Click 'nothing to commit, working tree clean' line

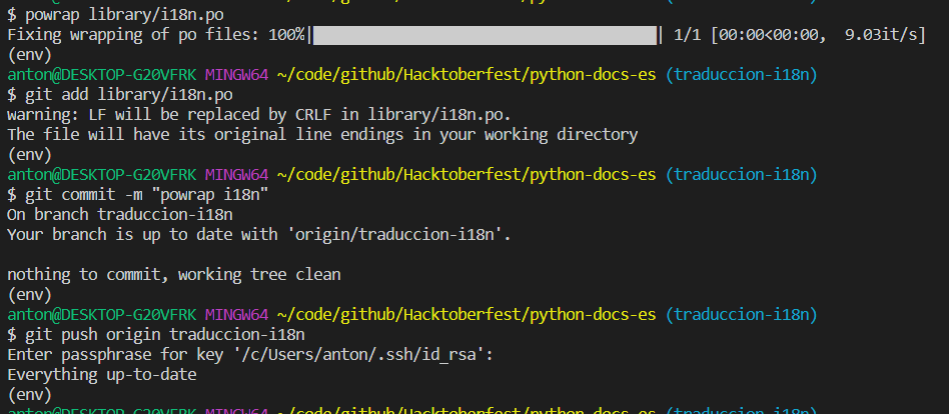pyautogui.click(x=174, y=275)
